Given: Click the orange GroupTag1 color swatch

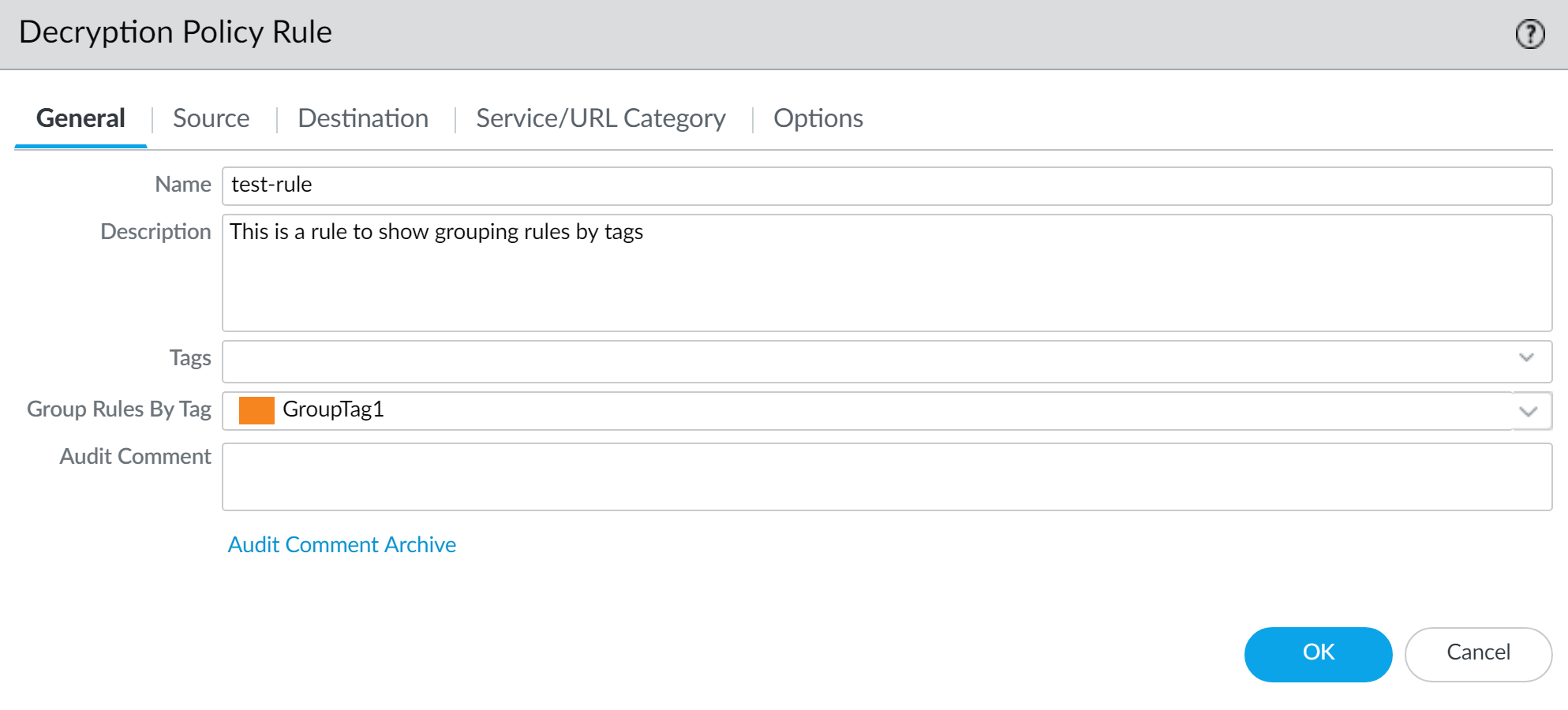Looking at the screenshot, I should [256, 410].
